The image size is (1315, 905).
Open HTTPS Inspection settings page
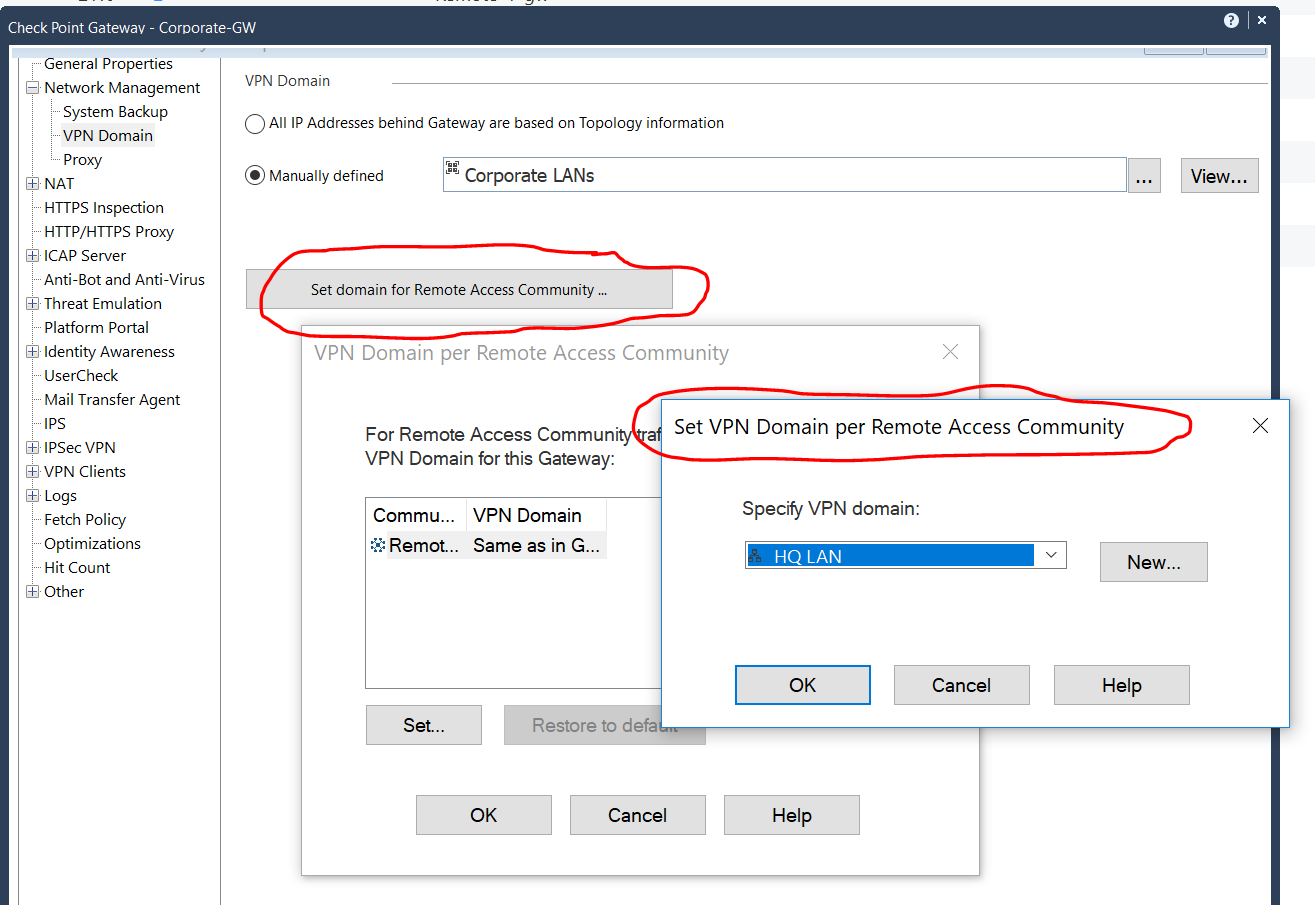(104, 208)
